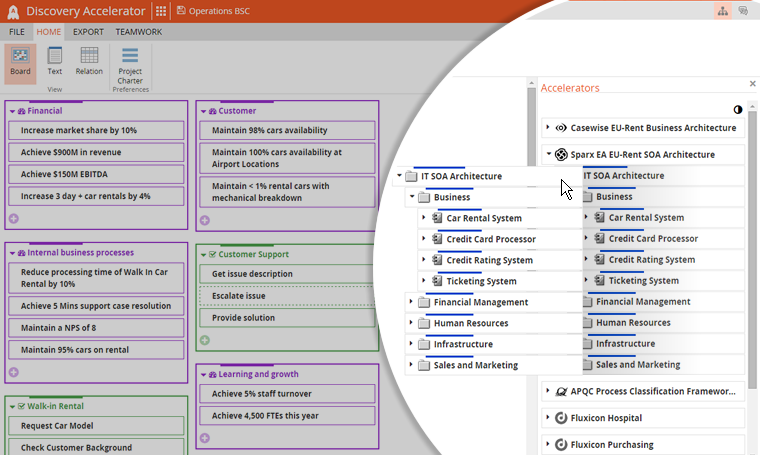
Task: Select 'Maintain 98% cars availability' item
Action: pos(287,130)
